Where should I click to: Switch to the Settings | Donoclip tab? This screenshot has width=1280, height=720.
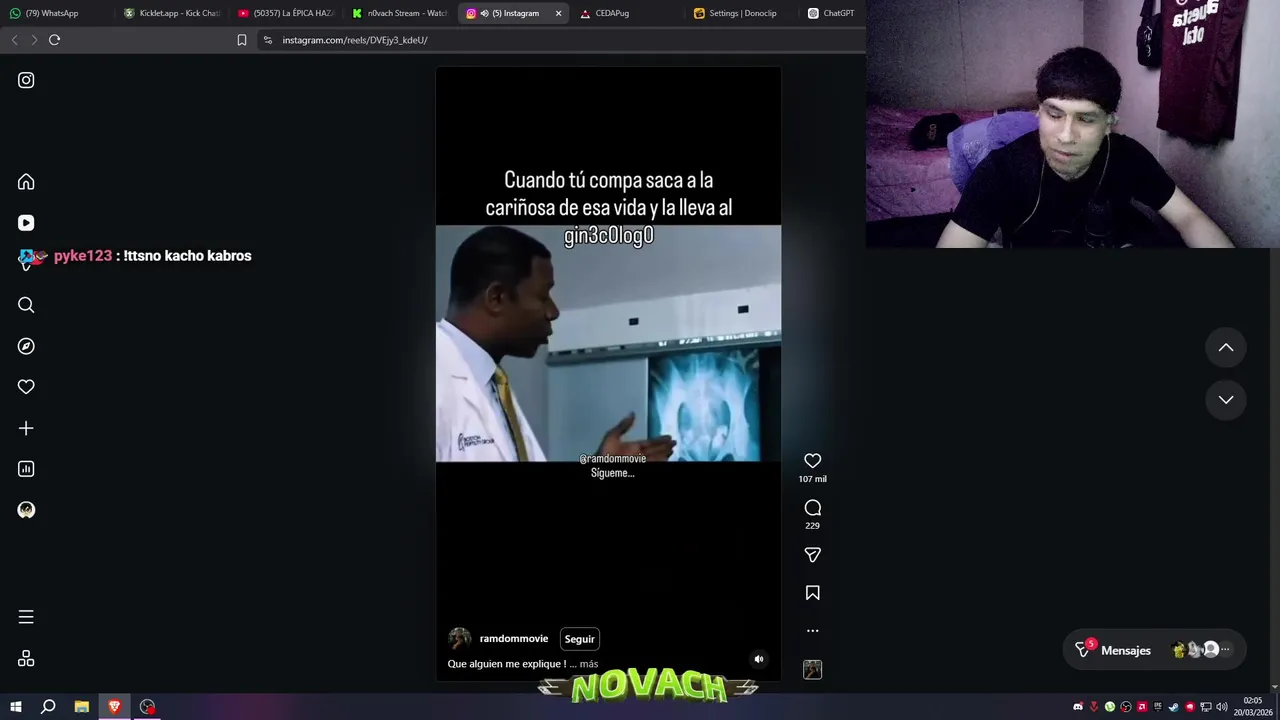(x=742, y=13)
